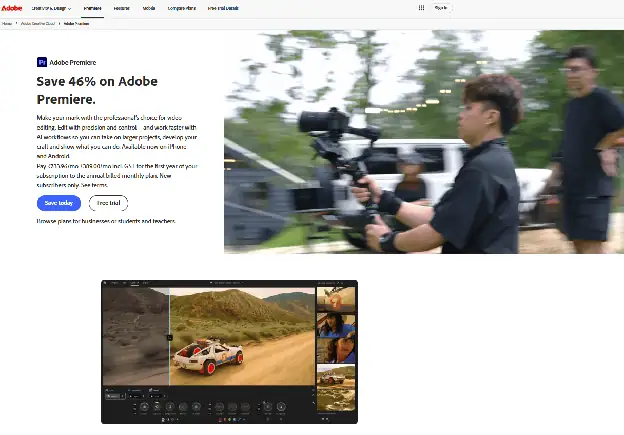Open the See terms link
The height and width of the screenshot is (435, 624).
(94, 185)
